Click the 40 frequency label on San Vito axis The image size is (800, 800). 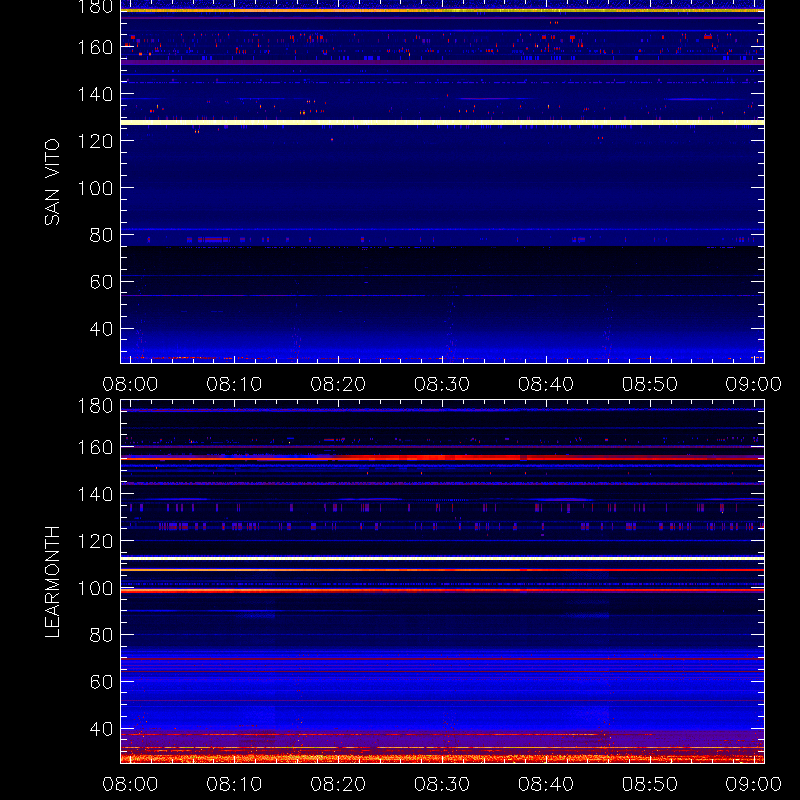[101, 329]
